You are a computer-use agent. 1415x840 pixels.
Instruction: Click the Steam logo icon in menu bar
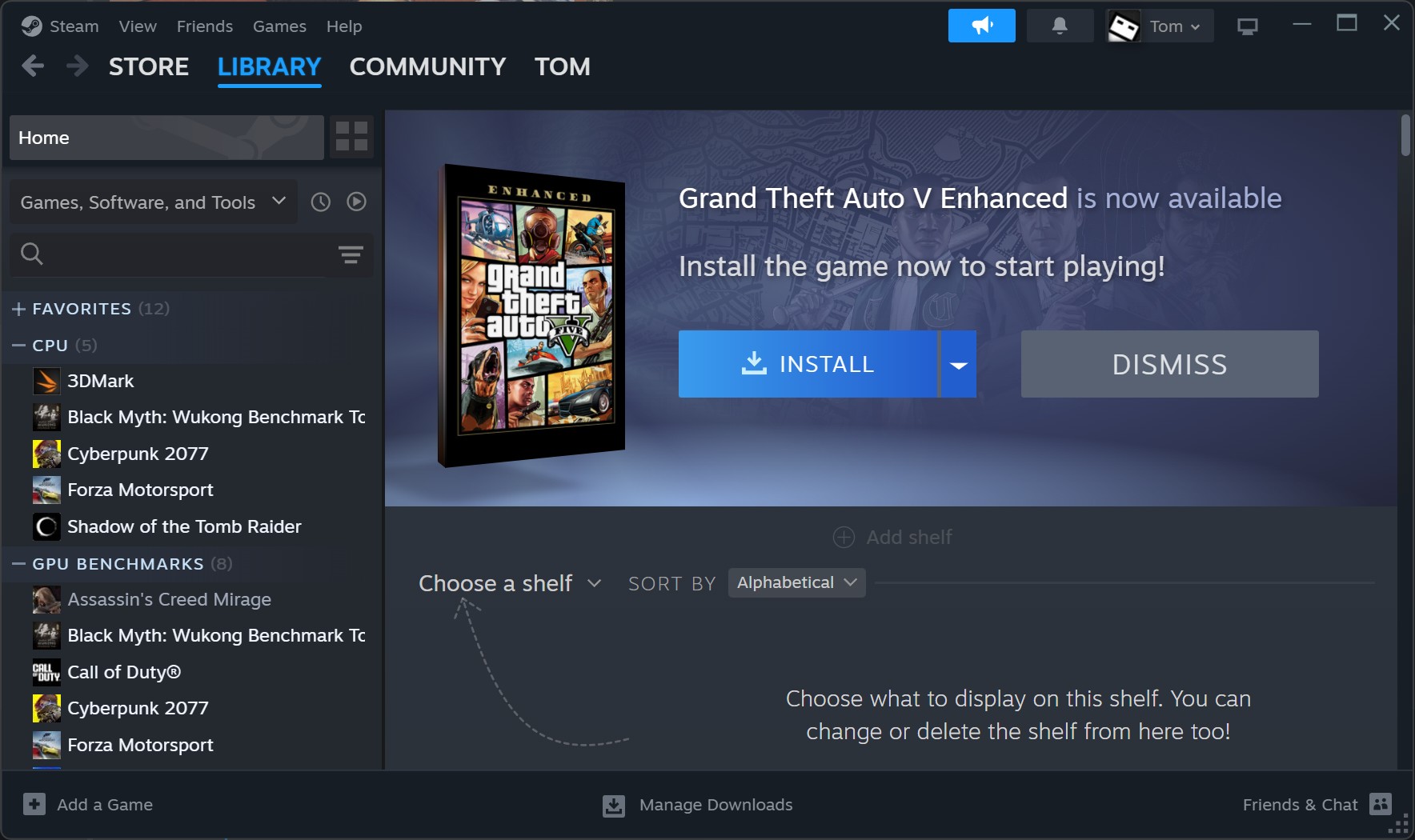click(x=31, y=26)
